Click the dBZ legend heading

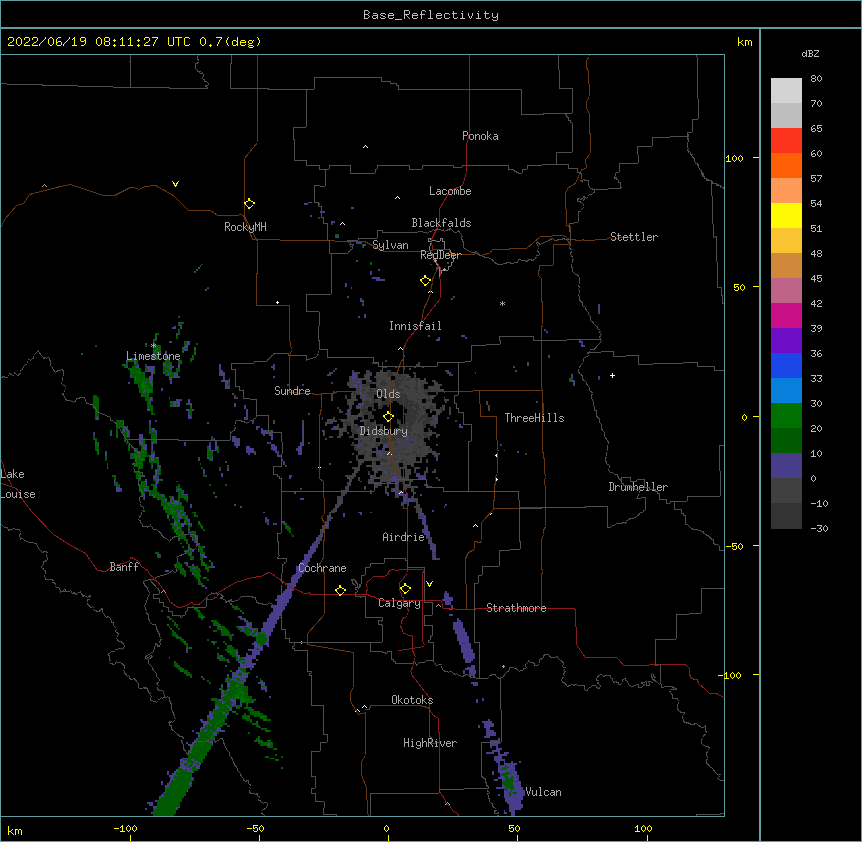click(810, 54)
